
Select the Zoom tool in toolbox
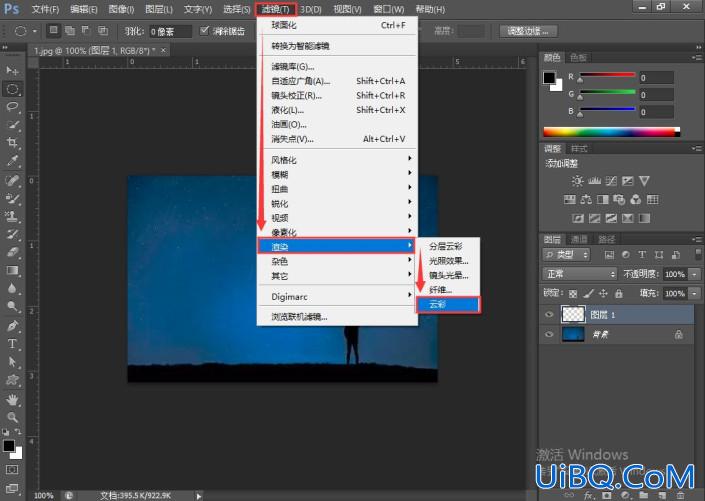pyautogui.click(x=12, y=417)
